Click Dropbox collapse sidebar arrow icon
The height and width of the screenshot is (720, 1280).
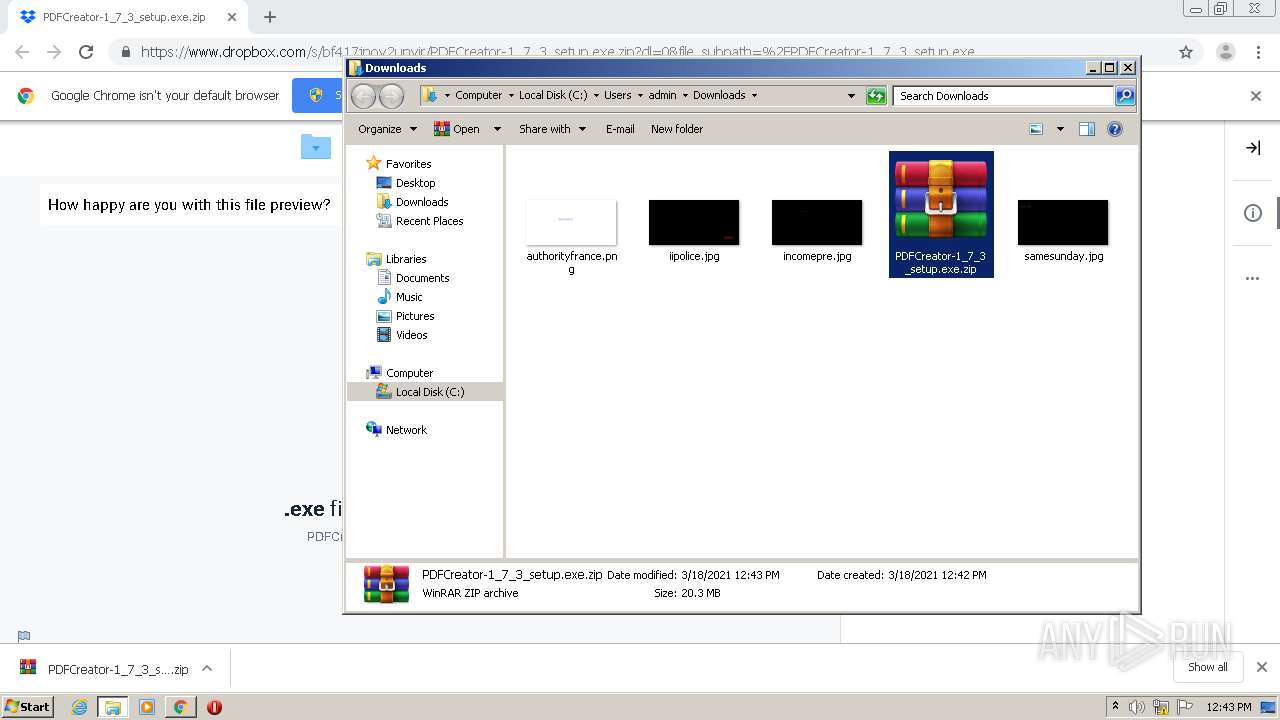pos(1253,148)
